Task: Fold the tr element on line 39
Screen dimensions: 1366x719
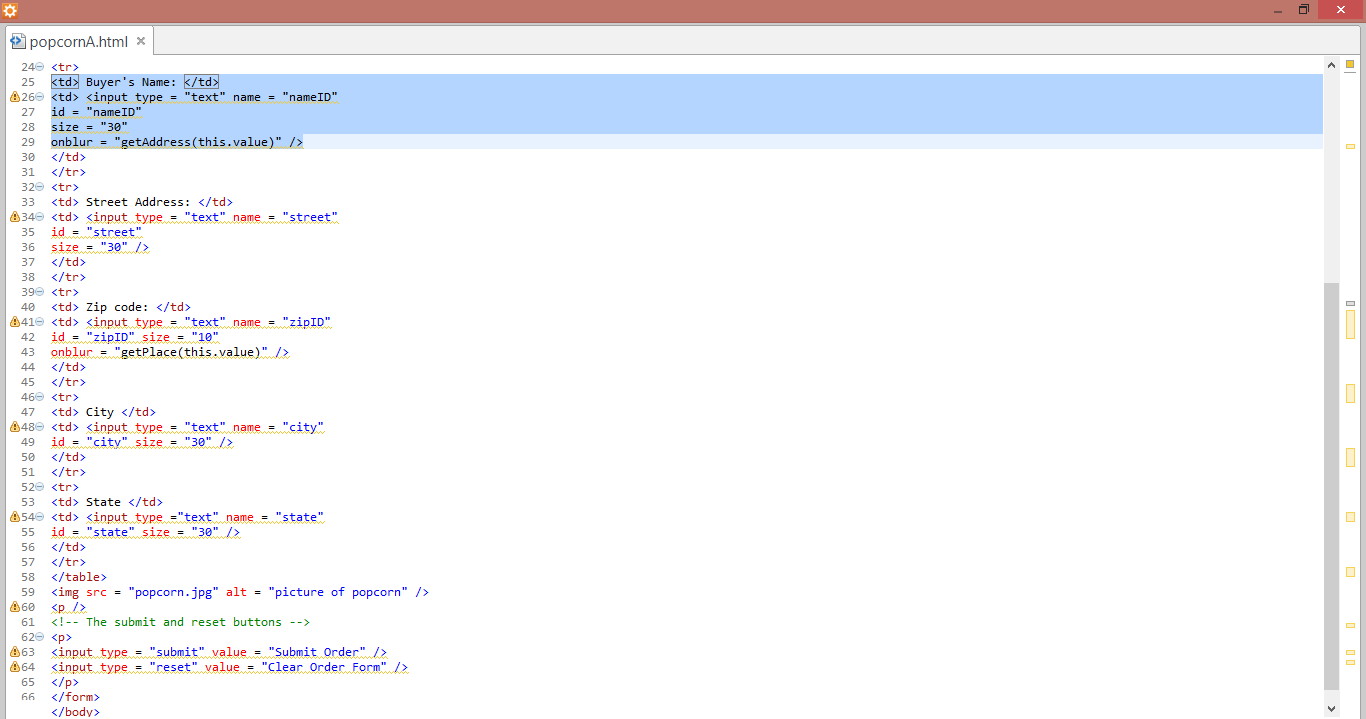Action: [x=40, y=292]
